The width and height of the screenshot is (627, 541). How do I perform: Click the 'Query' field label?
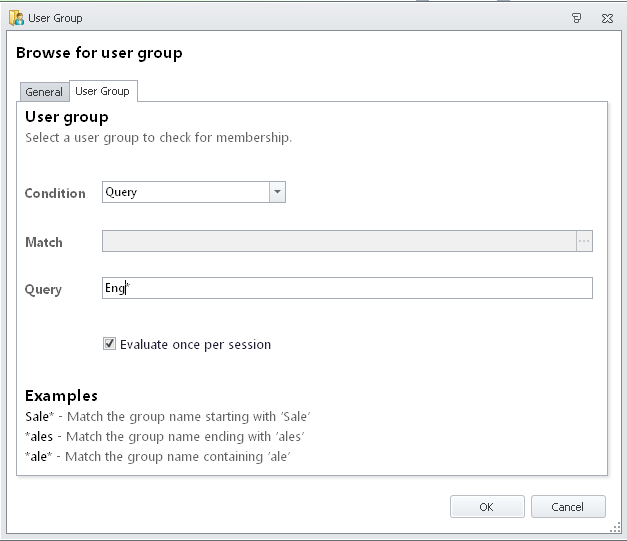click(x=43, y=289)
